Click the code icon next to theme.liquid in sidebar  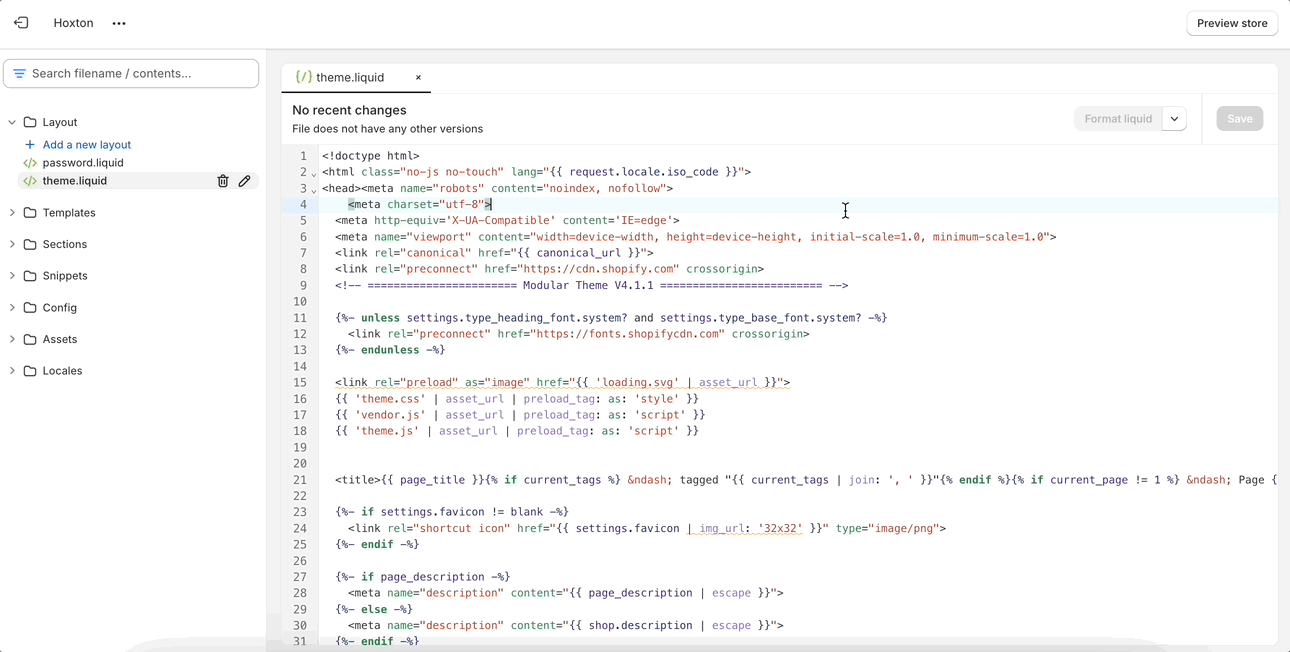(30, 181)
